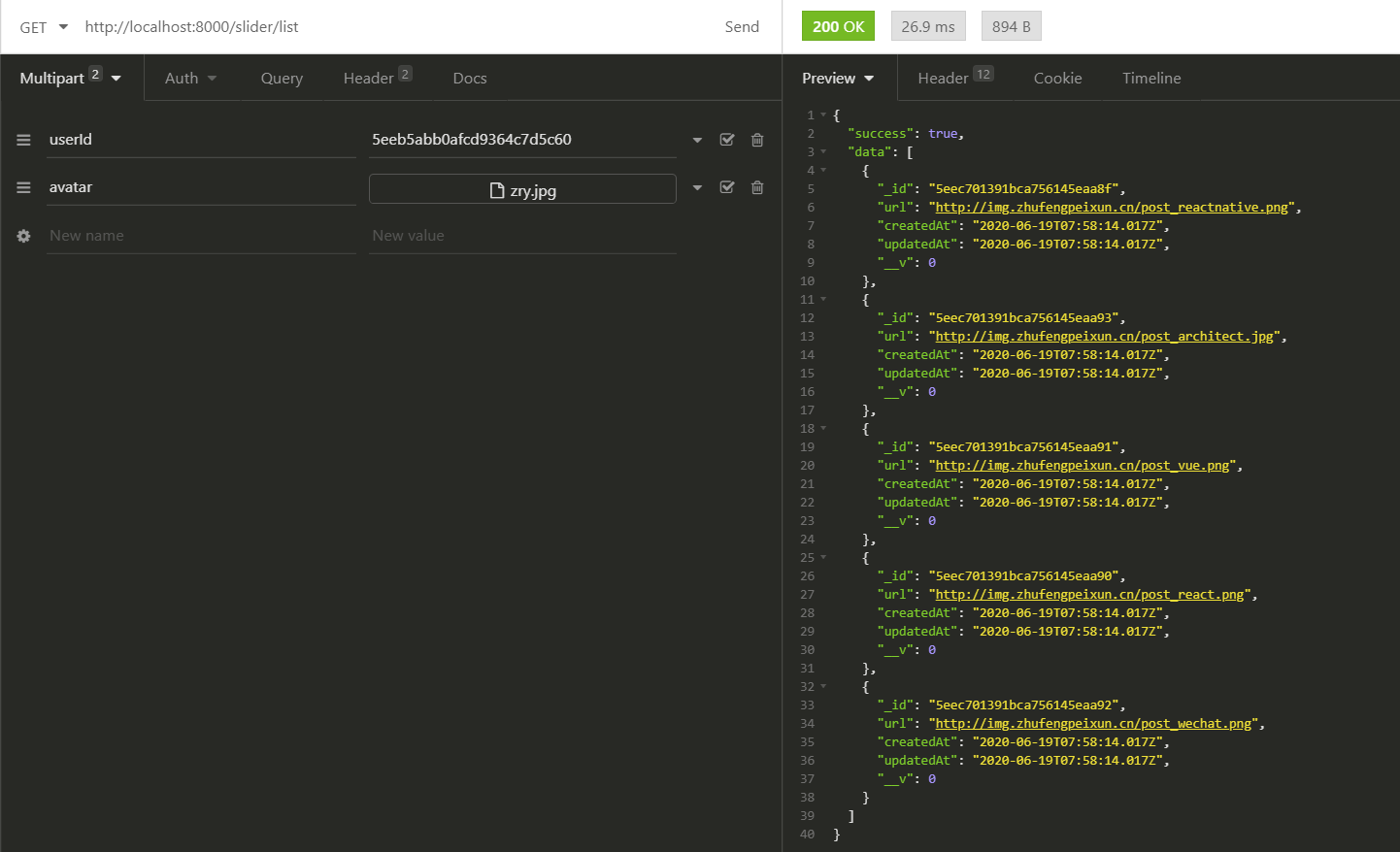Open the post_reactnative.png URL link
The image size is (1400, 852).
click(x=1111, y=208)
